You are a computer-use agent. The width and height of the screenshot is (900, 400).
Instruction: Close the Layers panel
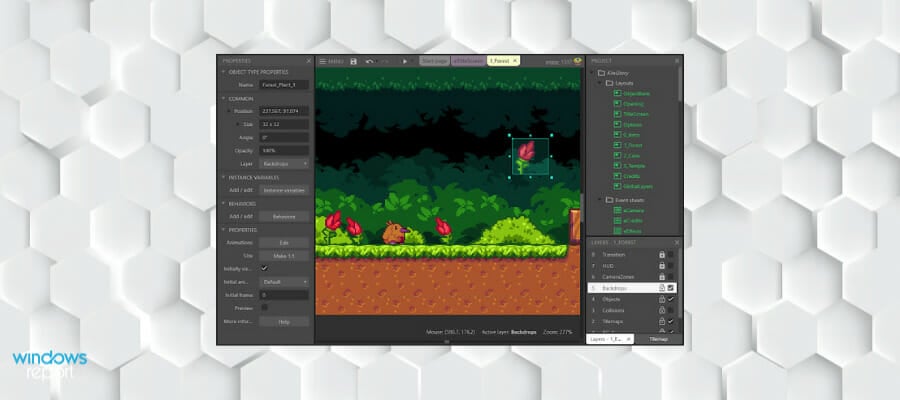pyautogui.click(x=677, y=243)
